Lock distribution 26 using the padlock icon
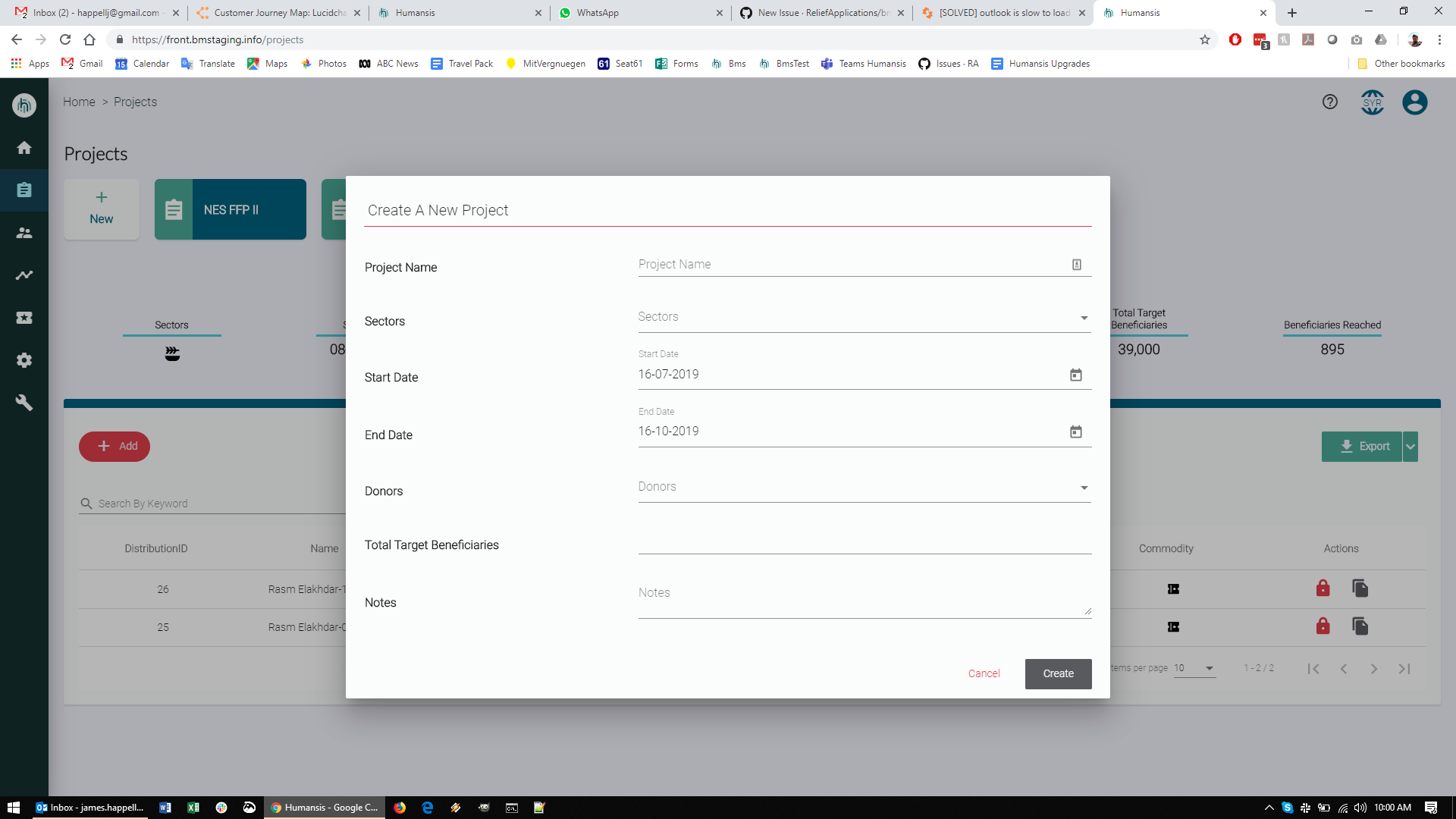Image resolution: width=1456 pixels, height=819 pixels. click(x=1323, y=588)
